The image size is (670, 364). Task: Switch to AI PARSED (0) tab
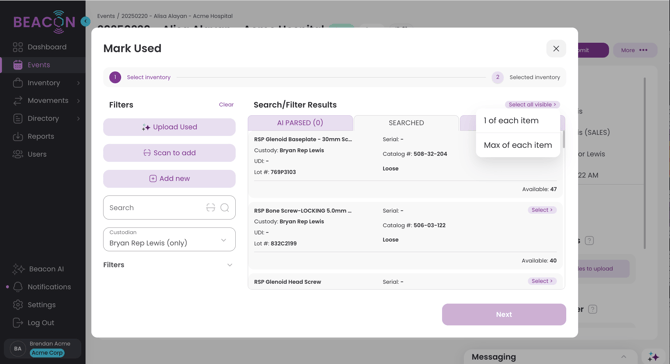300,123
